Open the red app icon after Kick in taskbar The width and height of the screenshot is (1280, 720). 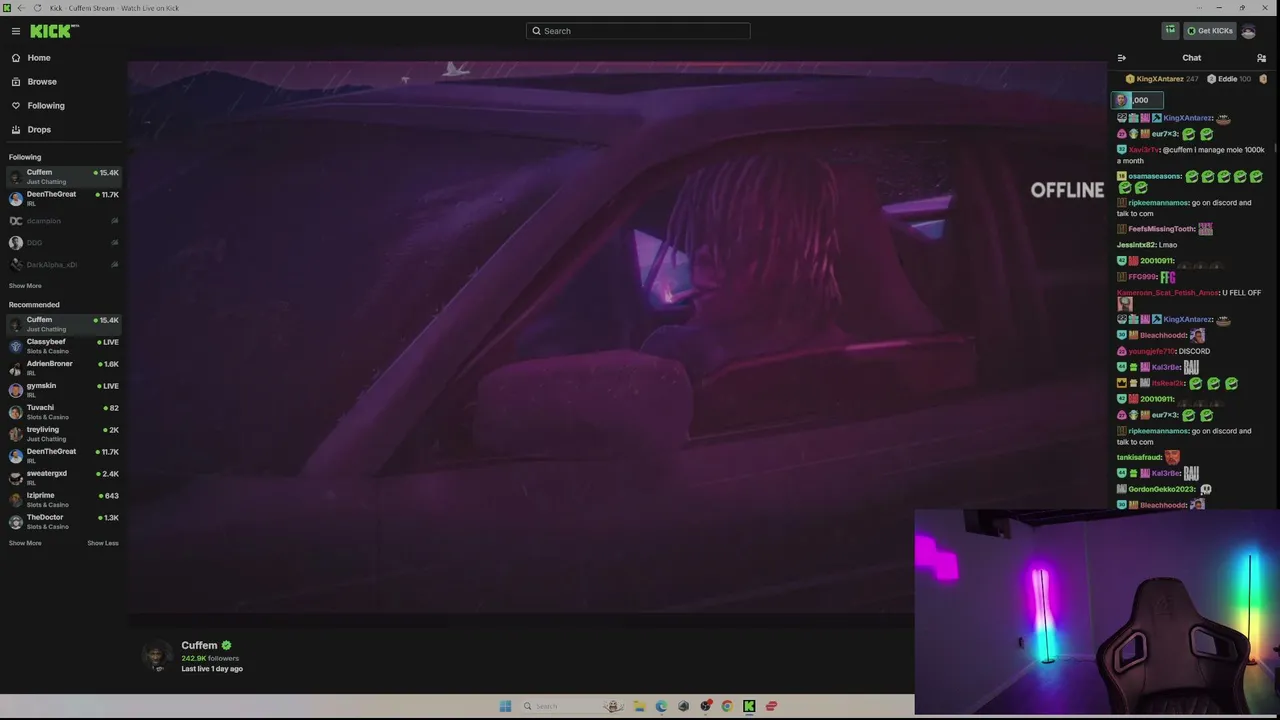tap(771, 706)
